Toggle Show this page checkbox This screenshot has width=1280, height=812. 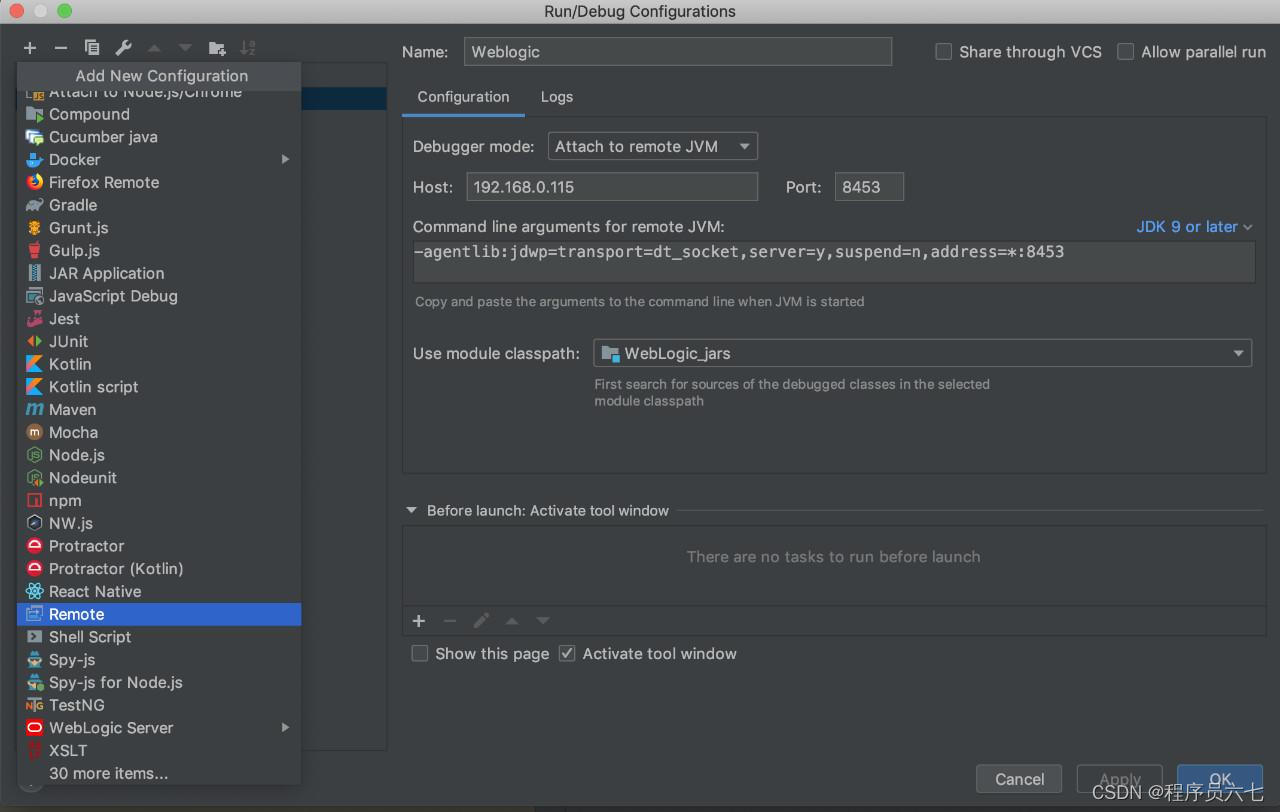420,653
